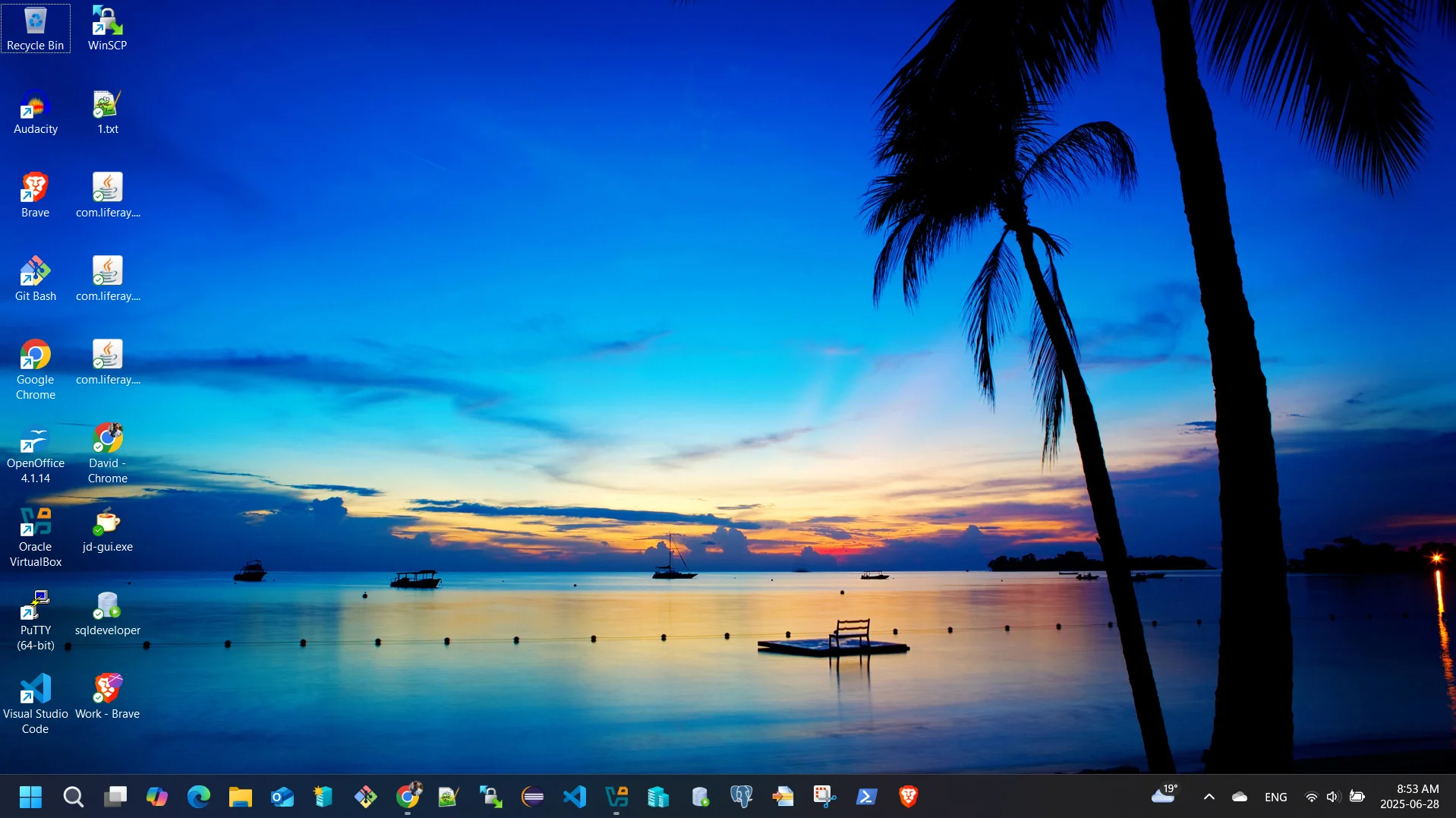Screen dimensions: 1456x818
Task: Open the clock and date panel
Action: [1409, 797]
